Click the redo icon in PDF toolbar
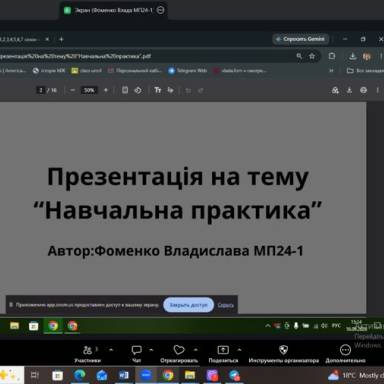The width and height of the screenshot is (384, 384). point(201,90)
